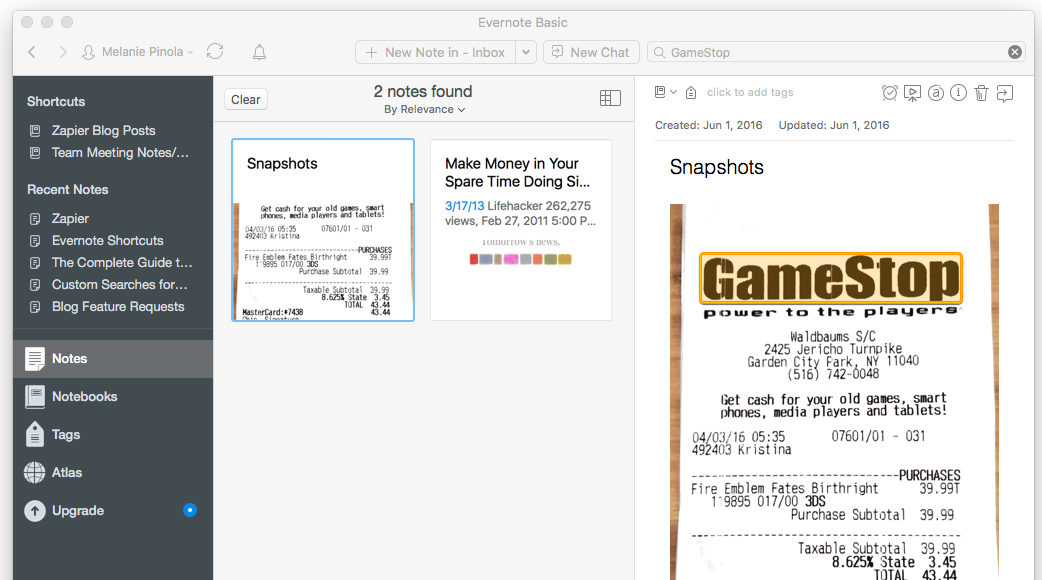This screenshot has width=1042, height=580.
Task: Show note info icon
Action: coord(958,93)
